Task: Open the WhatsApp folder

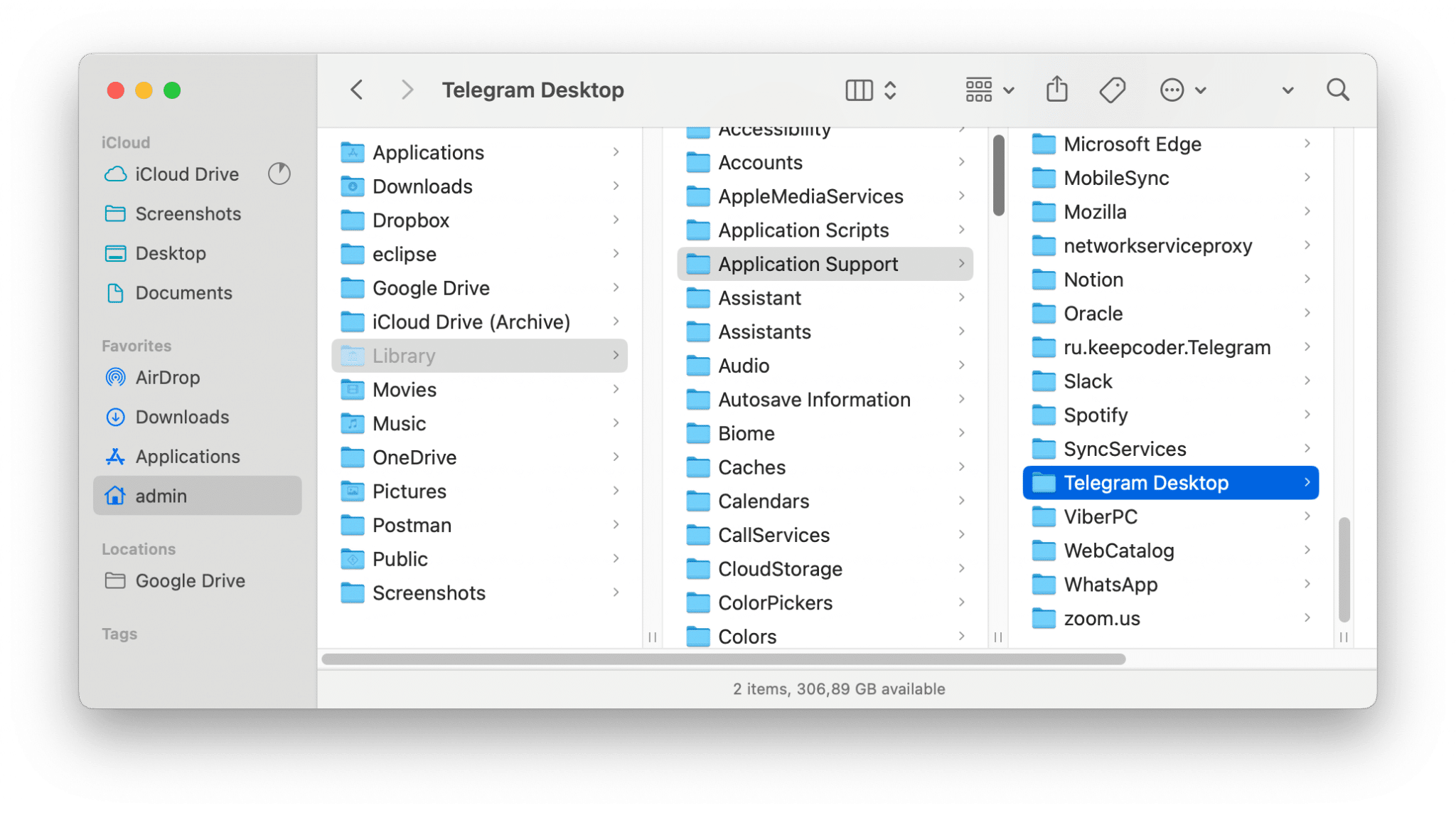Action: coord(1111,584)
